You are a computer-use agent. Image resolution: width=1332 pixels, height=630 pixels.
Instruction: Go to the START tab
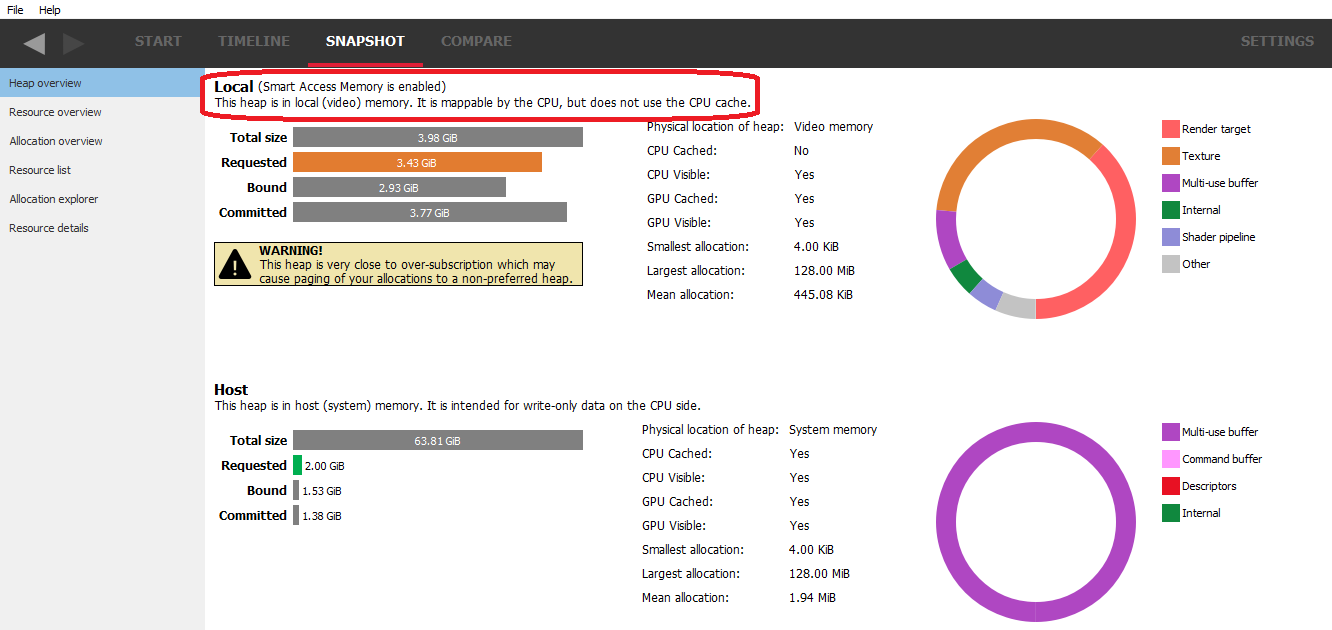(x=158, y=42)
